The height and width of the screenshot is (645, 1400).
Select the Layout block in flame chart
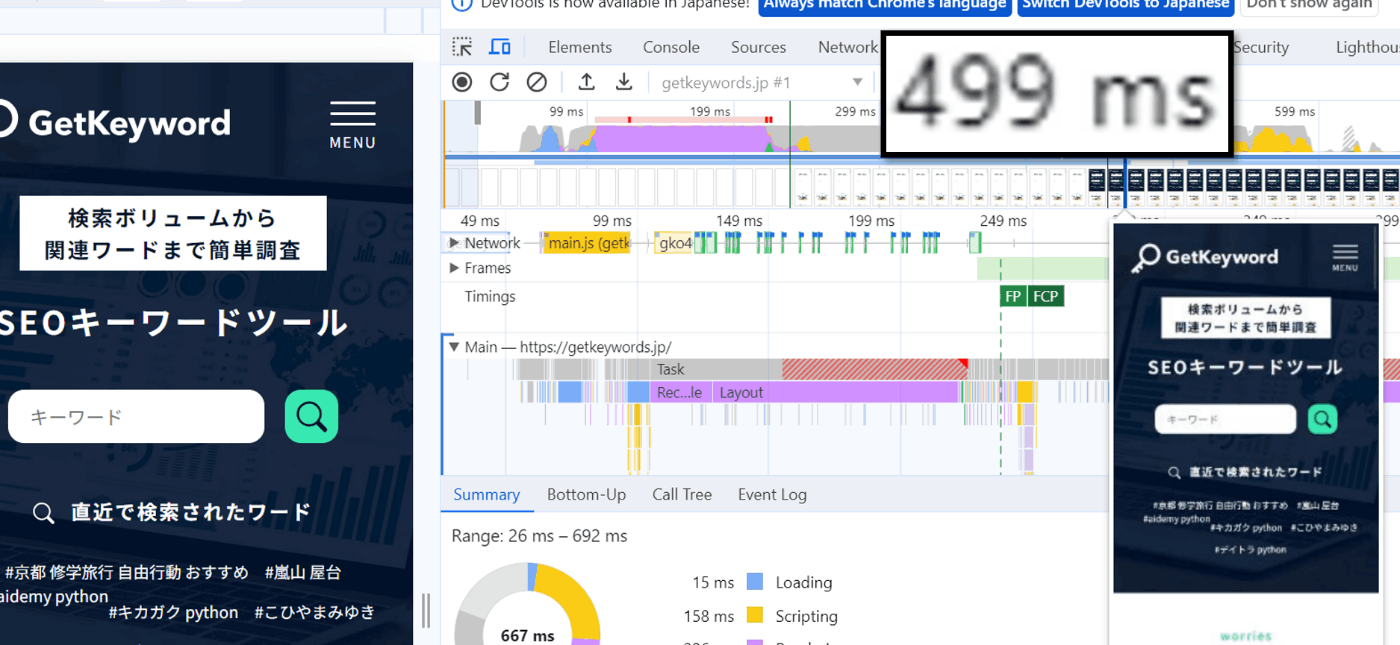tap(835, 393)
